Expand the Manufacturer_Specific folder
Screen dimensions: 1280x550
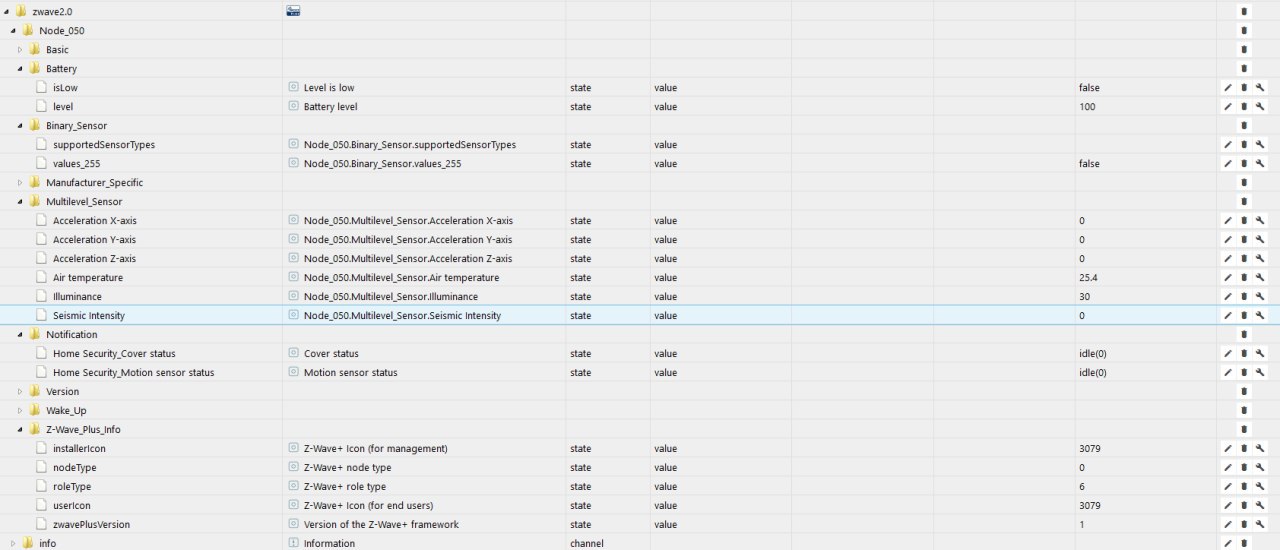click(x=20, y=183)
